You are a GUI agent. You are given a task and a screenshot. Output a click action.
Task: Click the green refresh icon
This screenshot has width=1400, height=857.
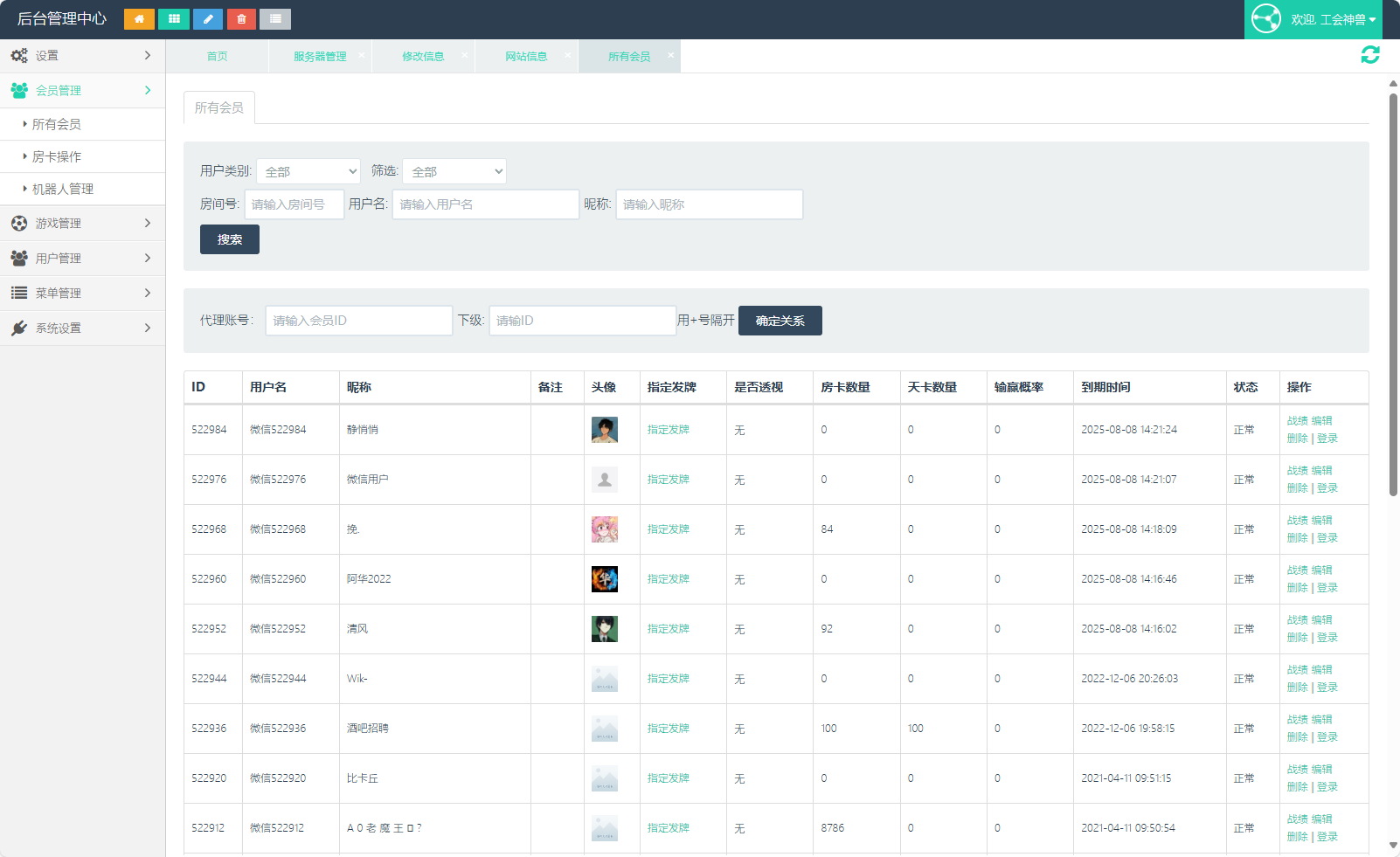(x=1369, y=55)
